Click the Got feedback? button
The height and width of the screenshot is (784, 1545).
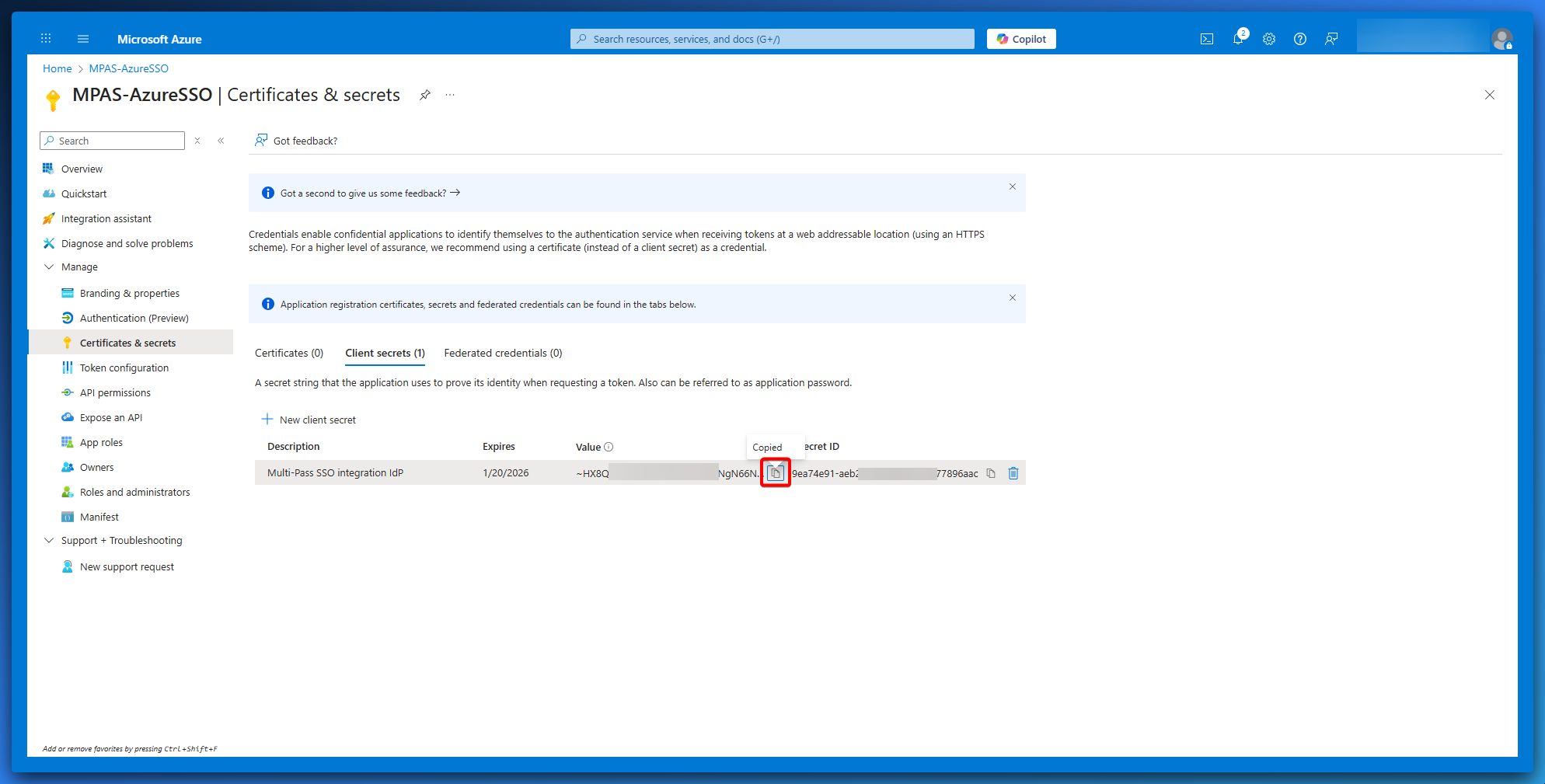pos(296,141)
